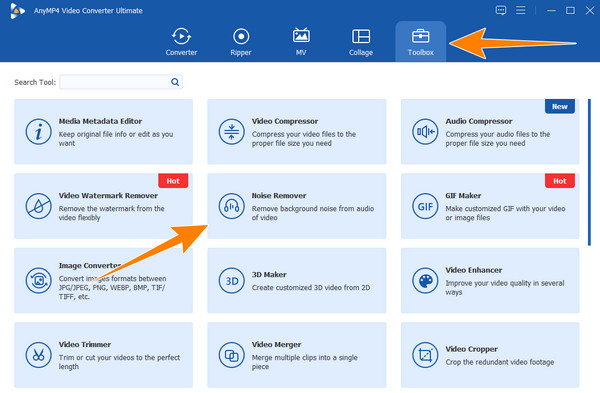
Task: Click the Video Merger icon
Action: [x=232, y=355]
